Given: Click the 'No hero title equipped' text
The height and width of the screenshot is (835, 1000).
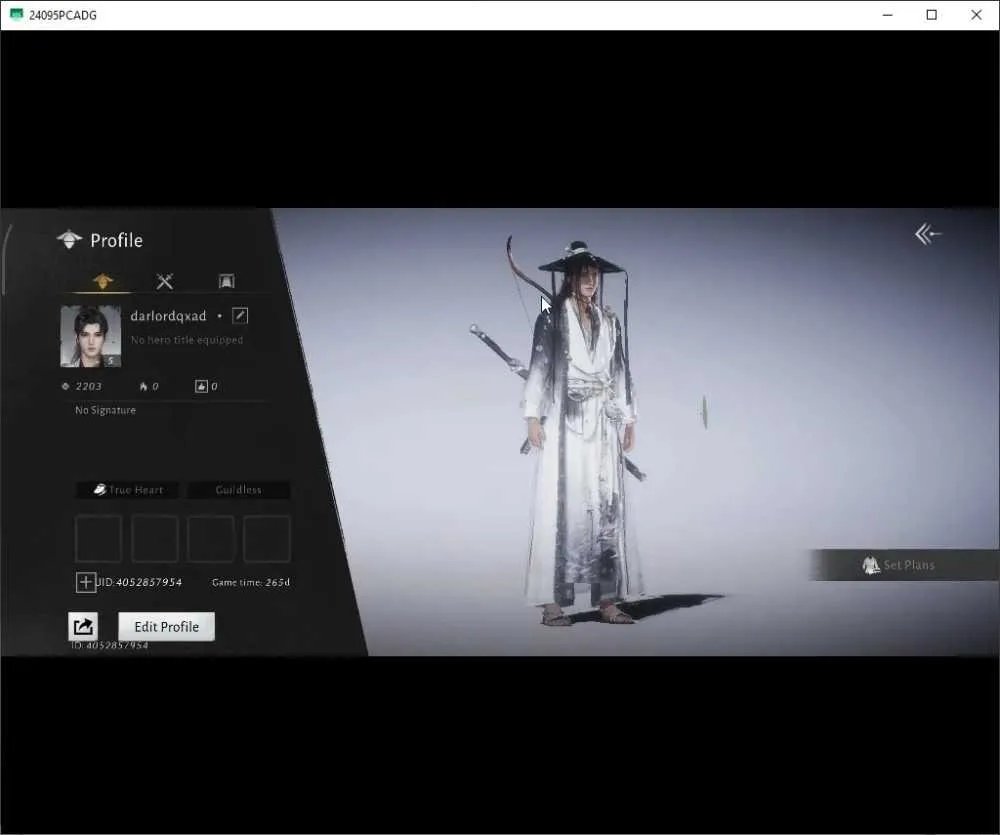Looking at the screenshot, I should (187, 340).
